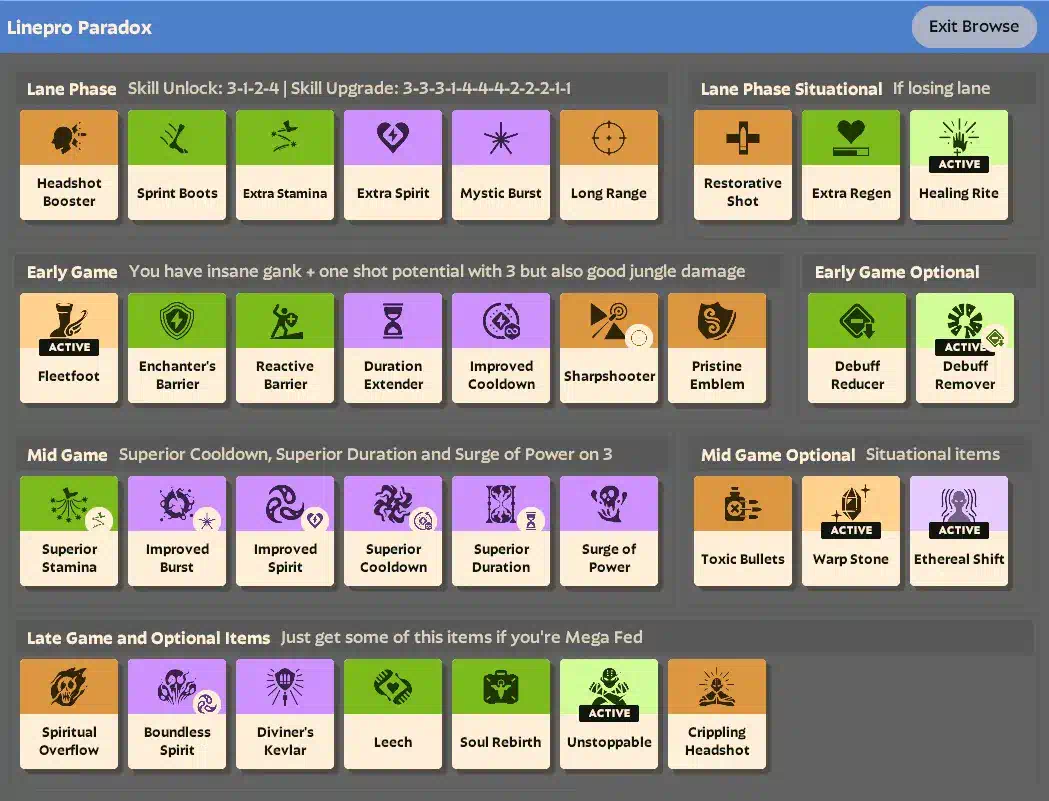
Task: Select the Superior Duration item
Action: point(501,531)
